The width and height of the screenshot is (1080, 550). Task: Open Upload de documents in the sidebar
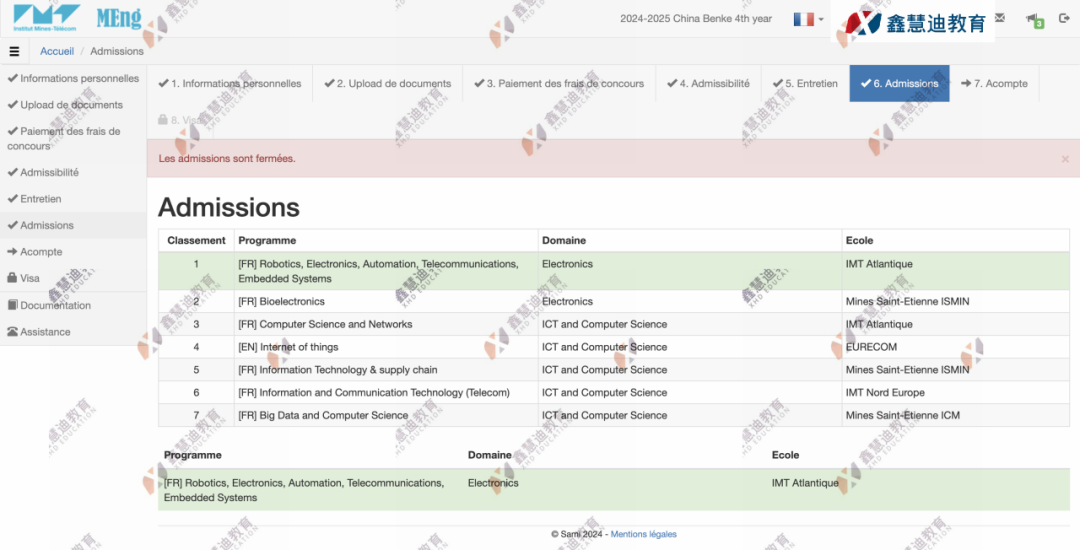click(73, 105)
